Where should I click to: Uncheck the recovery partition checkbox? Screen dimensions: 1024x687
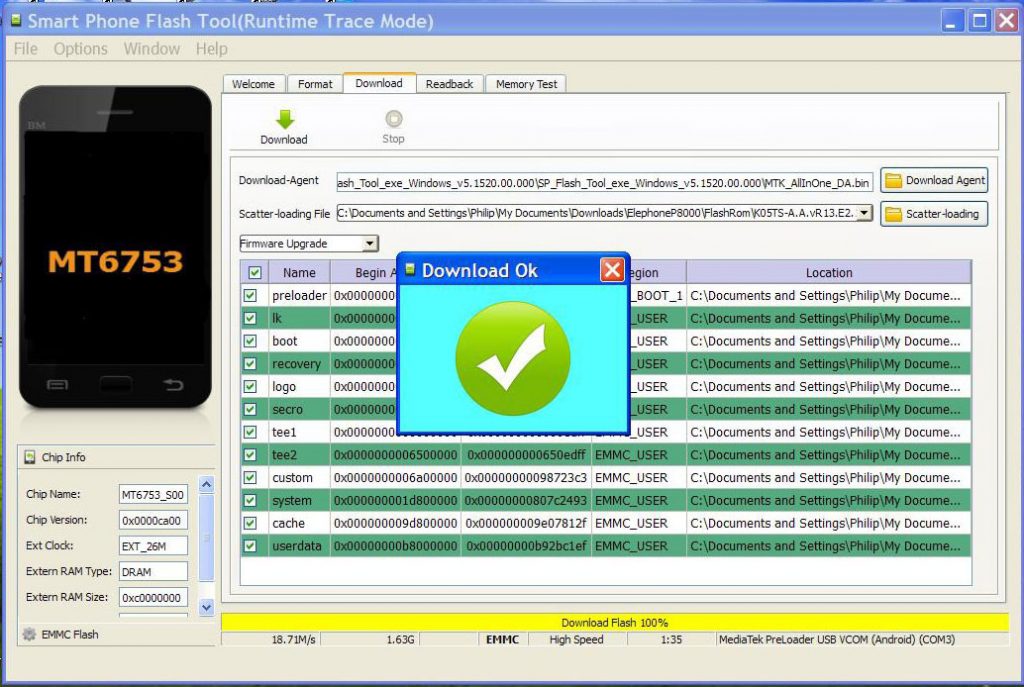coord(250,364)
